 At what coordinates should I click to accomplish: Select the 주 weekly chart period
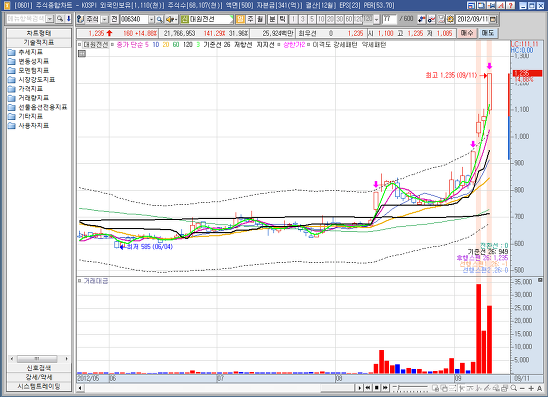pos(251,19)
